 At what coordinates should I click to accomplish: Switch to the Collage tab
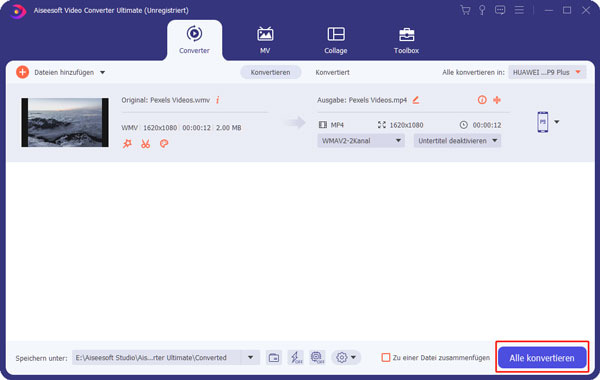point(336,40)
